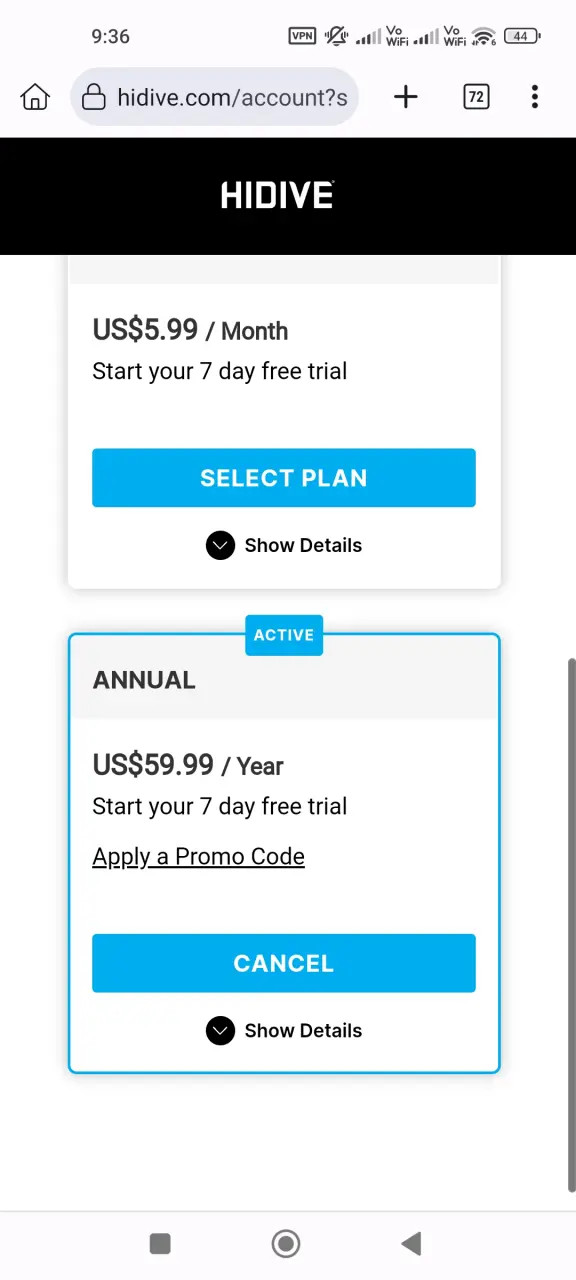The width and height of the screenshot is (576, 1280).
Task: Open a new tab with plus icon
Action: (x=405, y=97)
